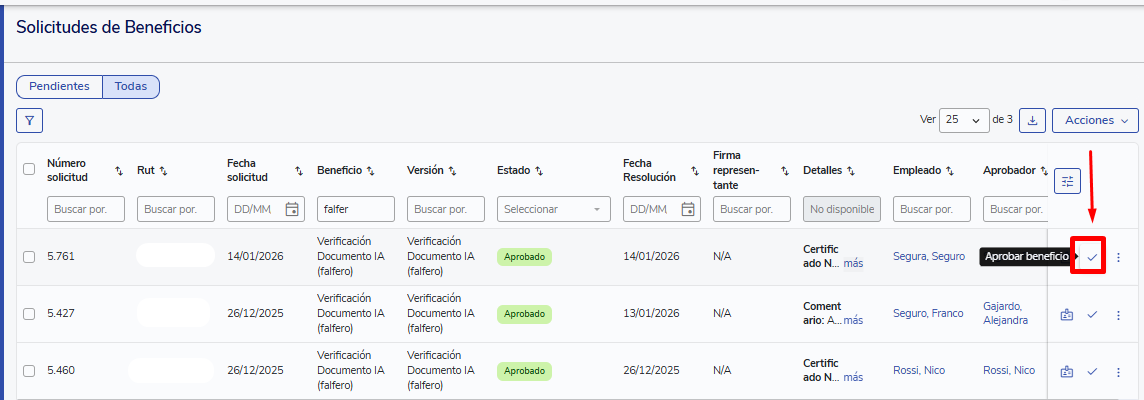Tick the checkbox for request 5.427
The width and height of the screenshot is (1144, 400).
(x=29, y=314)
